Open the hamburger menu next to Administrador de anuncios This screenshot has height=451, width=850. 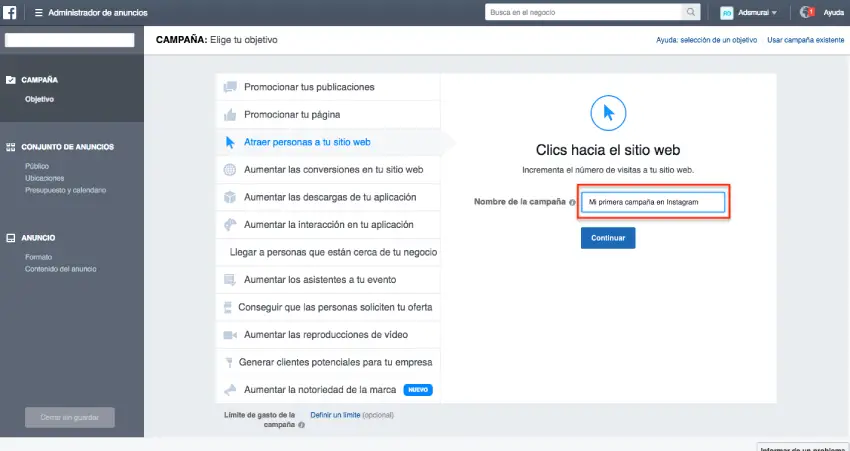38,12
